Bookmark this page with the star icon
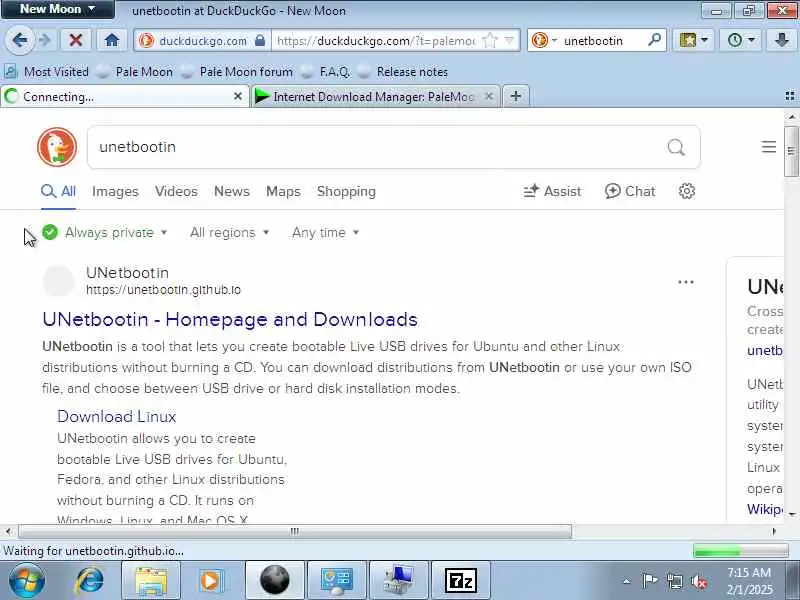The height and width of the screenshot is (600, 800). point(489,40)
